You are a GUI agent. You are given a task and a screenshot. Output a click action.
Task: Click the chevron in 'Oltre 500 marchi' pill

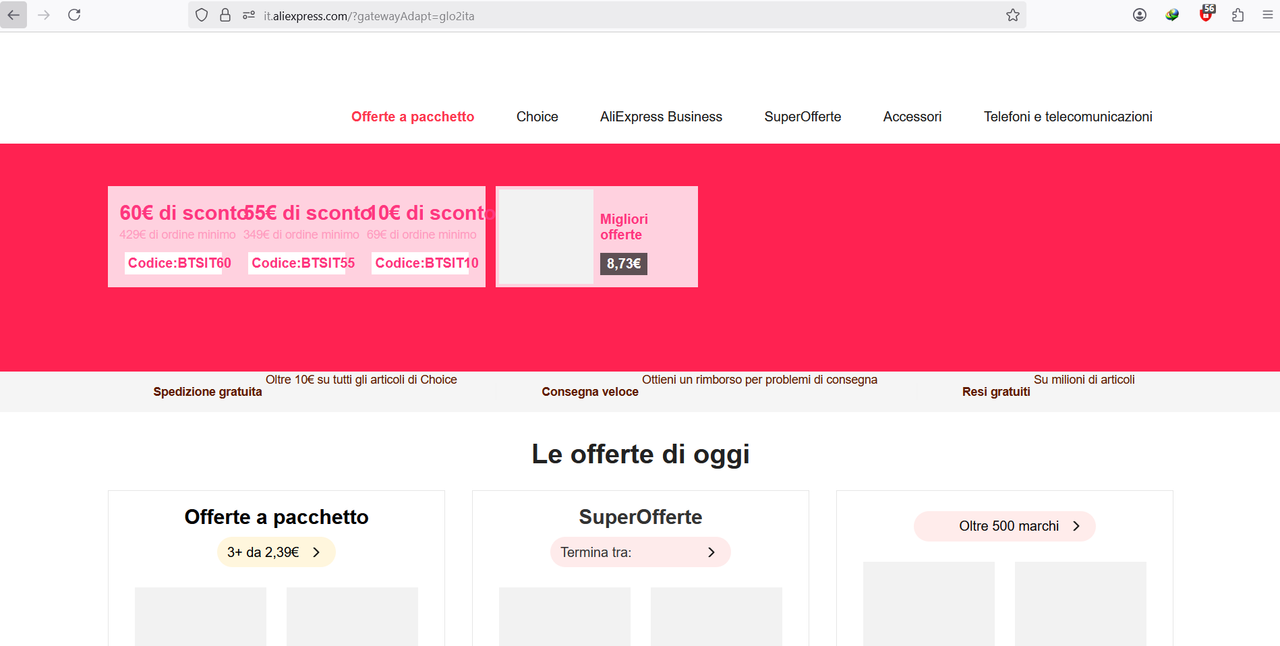click(x=1076, y=526)
